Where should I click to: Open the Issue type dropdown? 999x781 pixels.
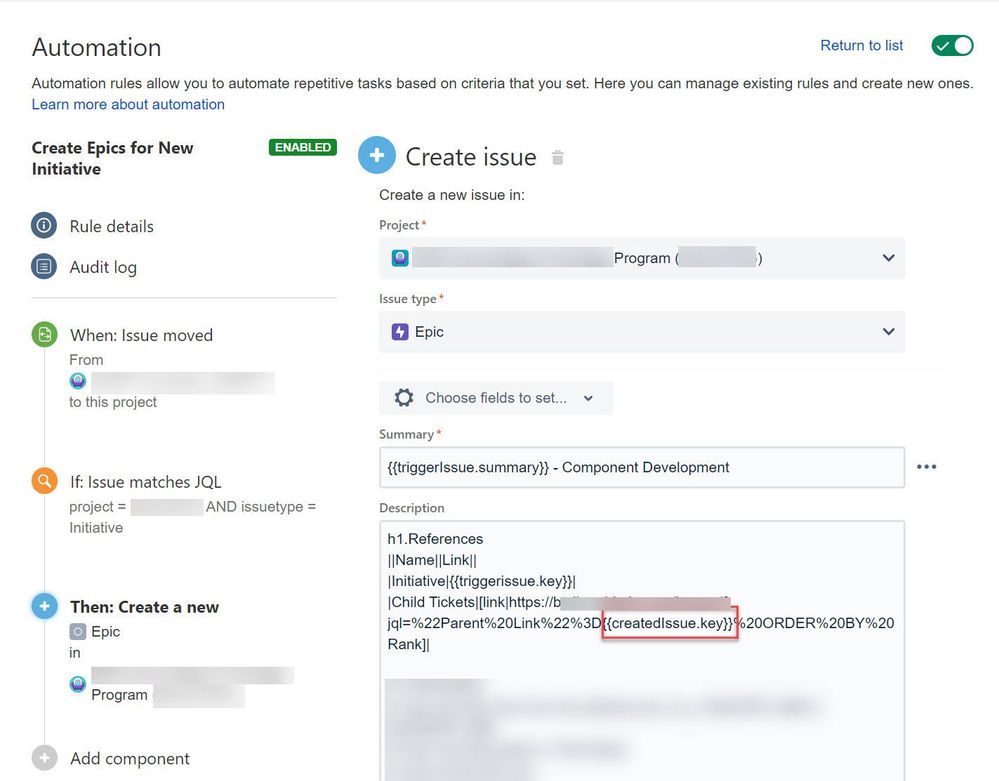pyautogui.click(x=886, y=333)
